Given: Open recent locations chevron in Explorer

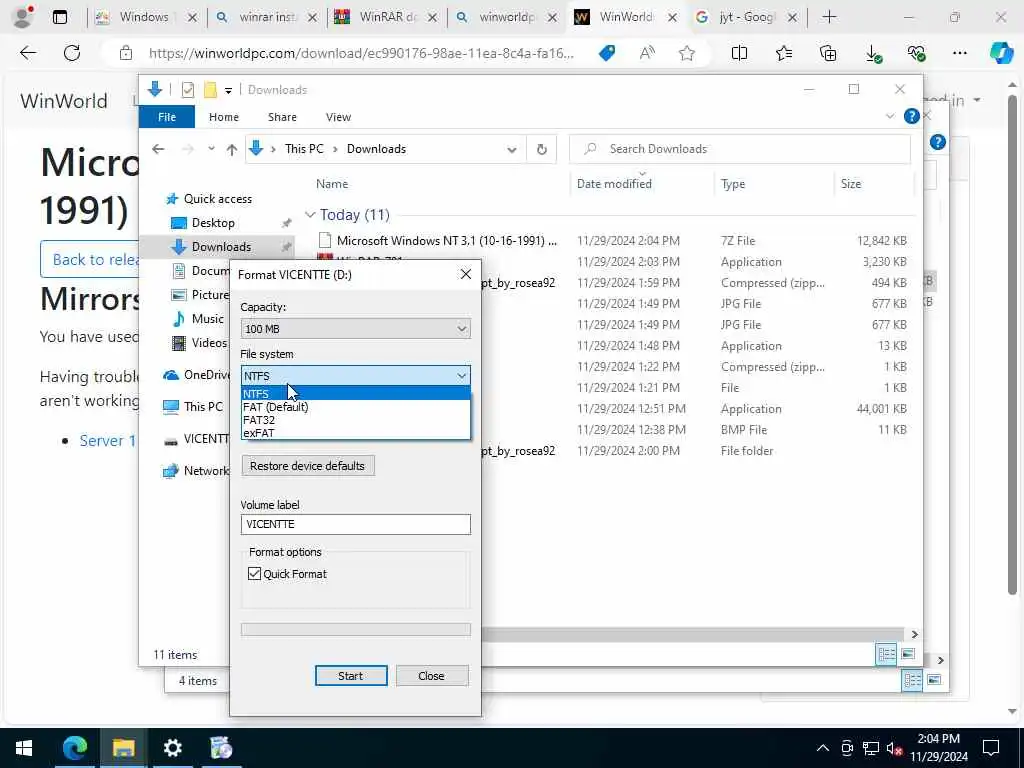Looking at the screenshot, I should (x=211, y=149).
